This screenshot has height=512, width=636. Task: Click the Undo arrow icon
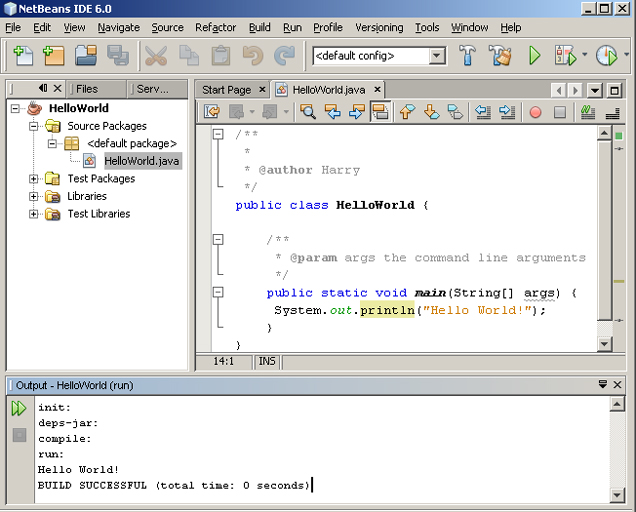click(253, 56)
